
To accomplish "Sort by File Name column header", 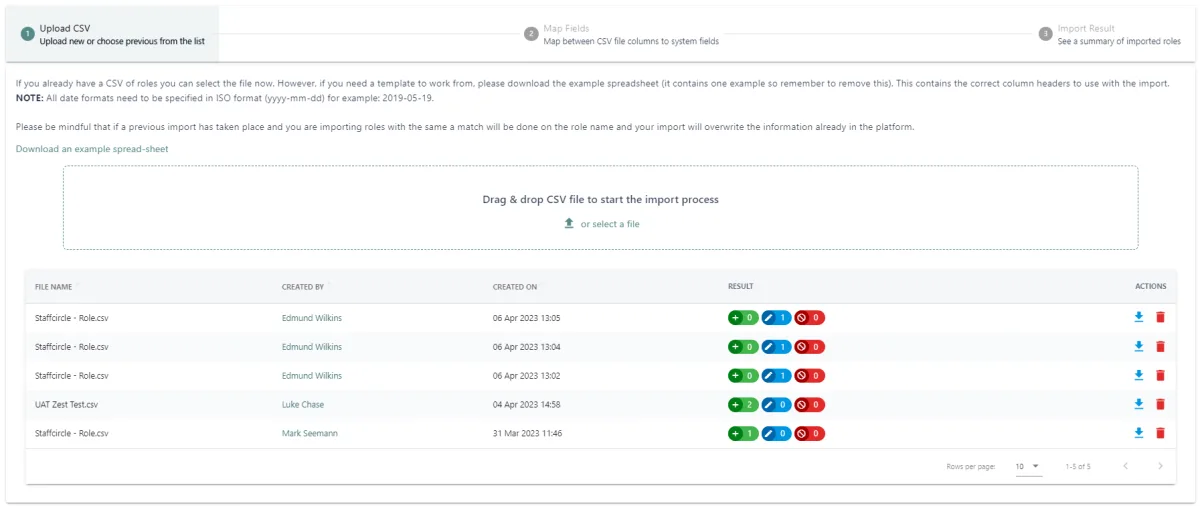I will tap(54, 287).
